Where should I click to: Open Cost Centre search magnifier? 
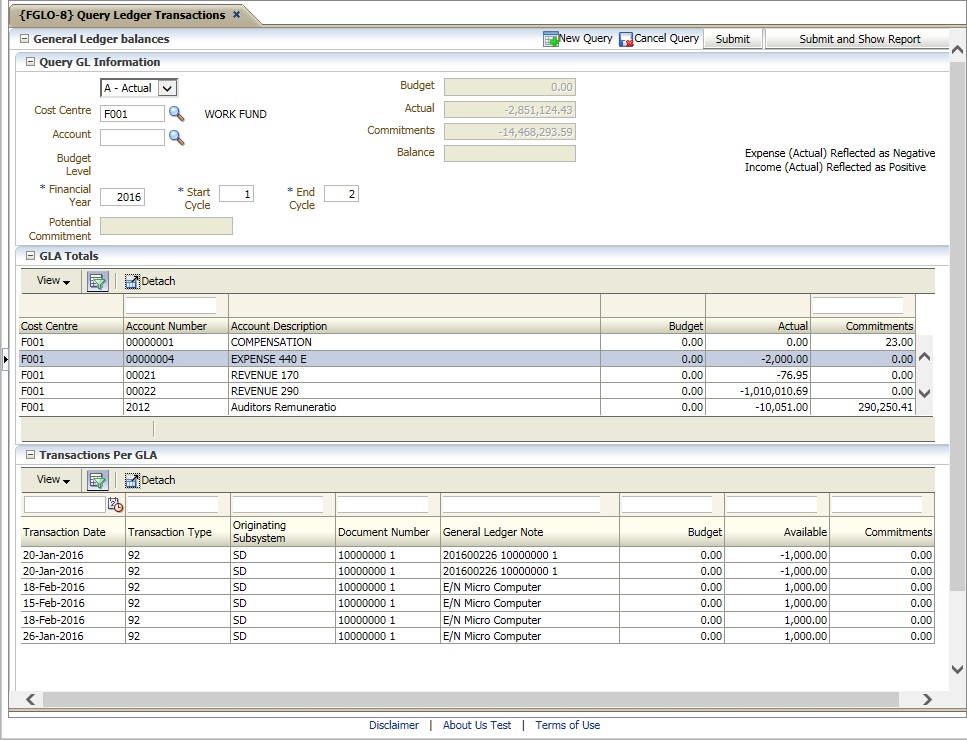tap(176, 114)
